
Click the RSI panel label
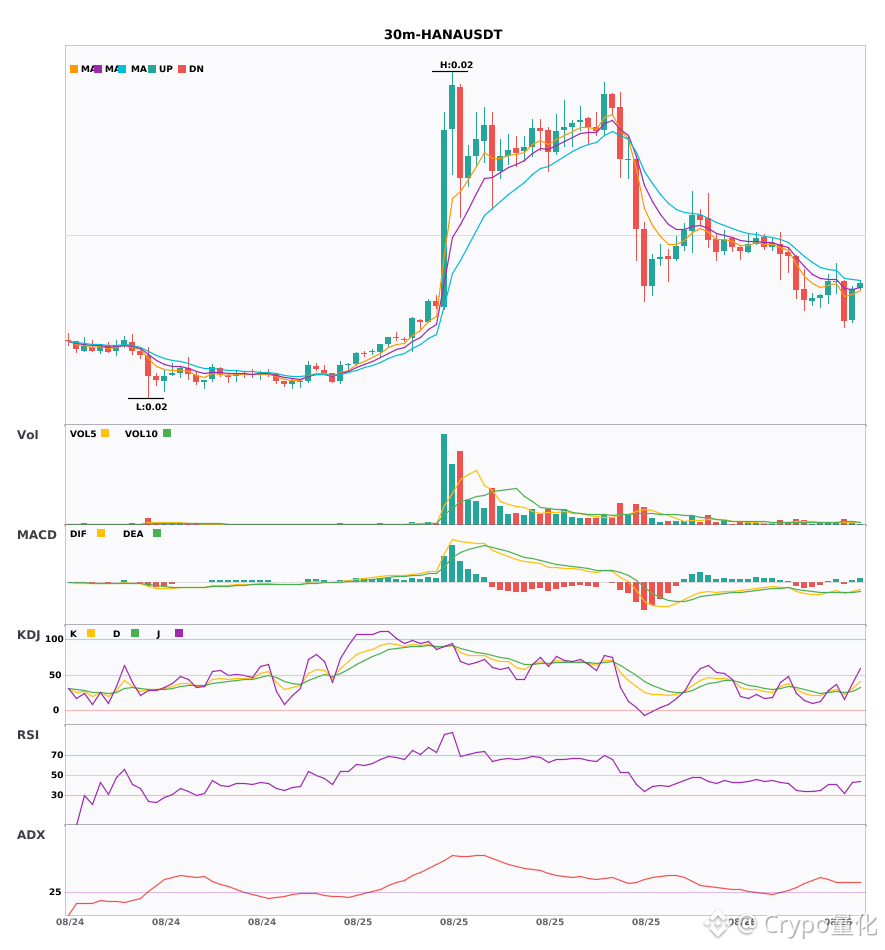[x=28, y=735]
